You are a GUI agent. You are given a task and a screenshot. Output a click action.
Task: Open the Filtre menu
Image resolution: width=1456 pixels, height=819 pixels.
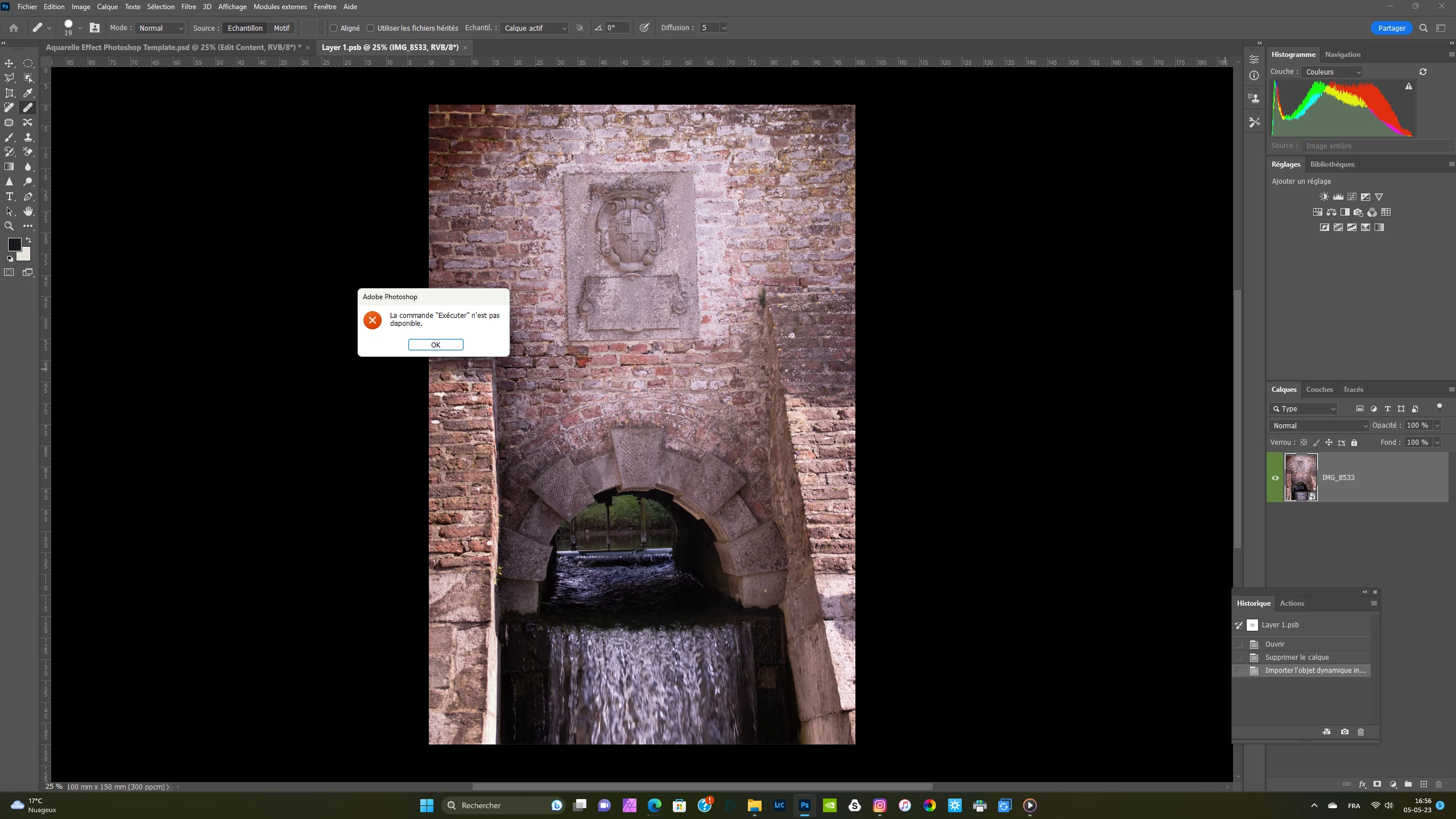(188, 7)
